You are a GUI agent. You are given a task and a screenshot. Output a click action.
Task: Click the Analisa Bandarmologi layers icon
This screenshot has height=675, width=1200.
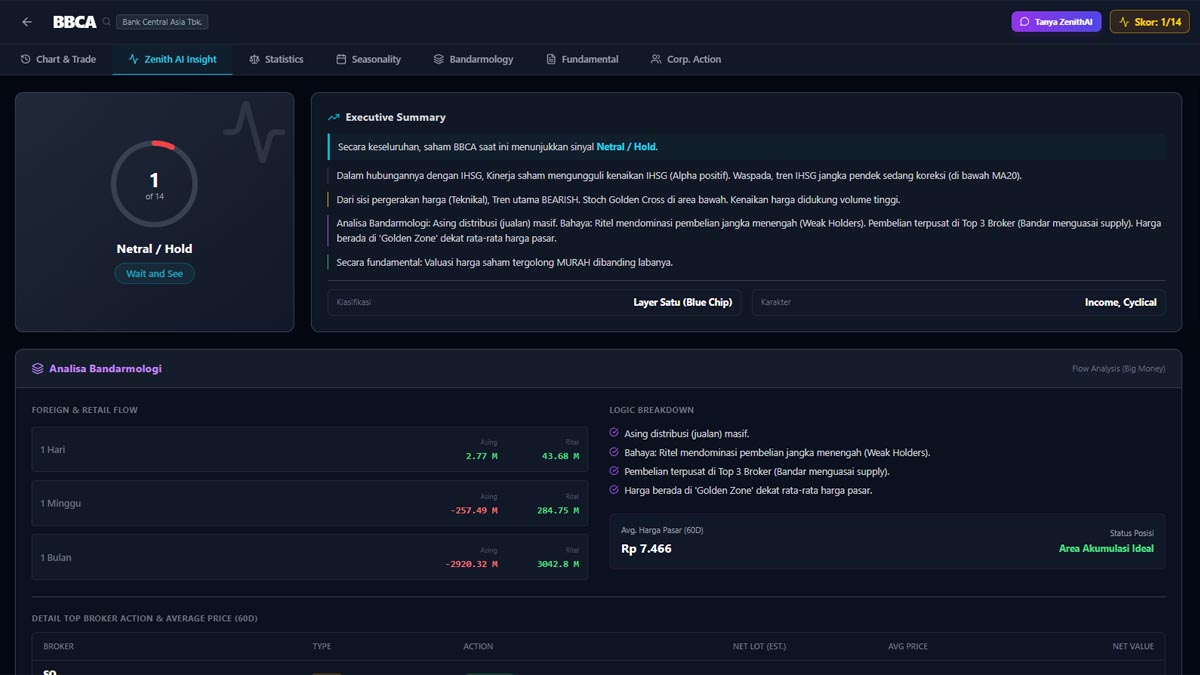[x=38, y=368]
